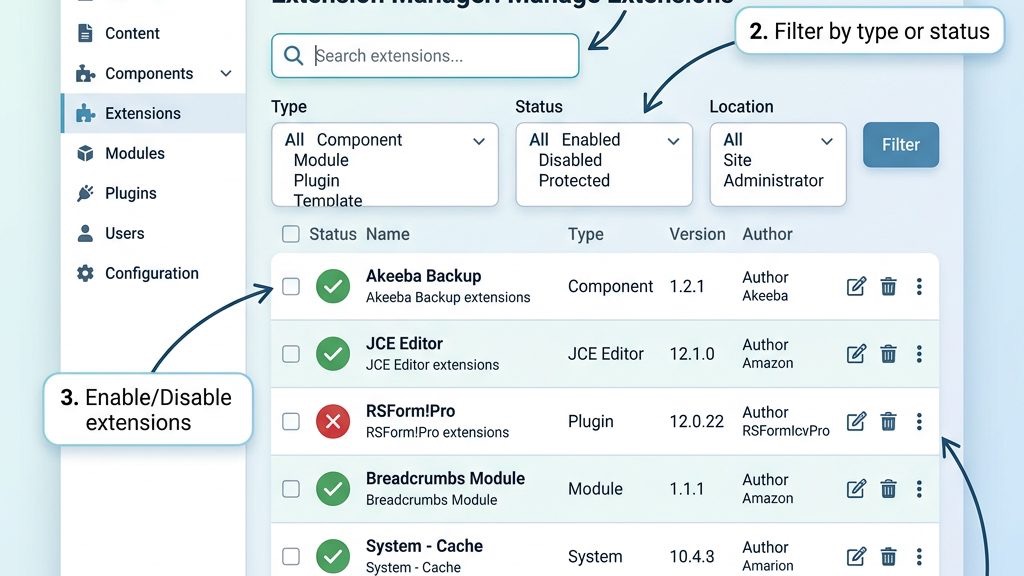Viewport: 1024px width, 576px height.
Task: Open Configuration via the gear icon
Action: 84,273
